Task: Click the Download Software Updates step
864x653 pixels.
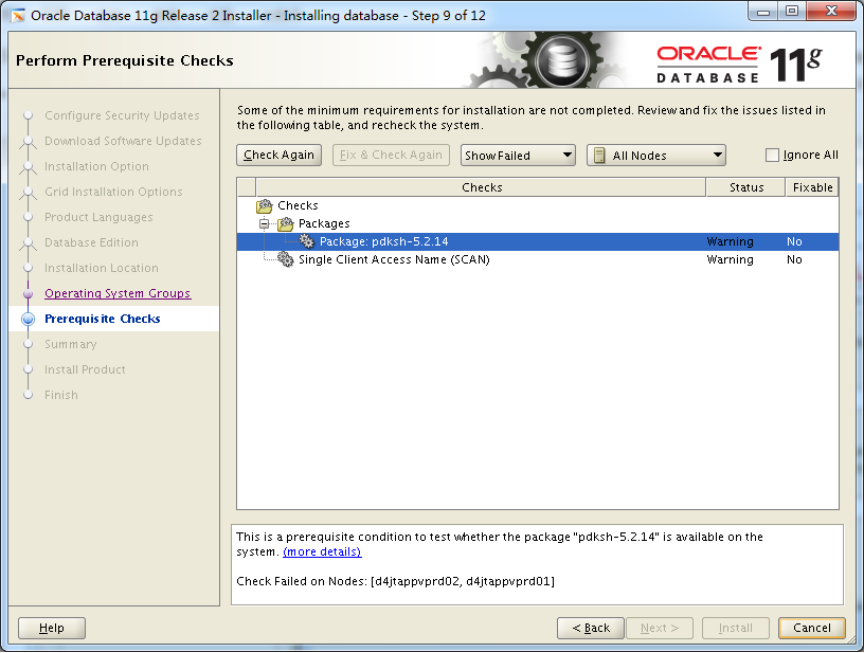Action: [x=123, y=141]
